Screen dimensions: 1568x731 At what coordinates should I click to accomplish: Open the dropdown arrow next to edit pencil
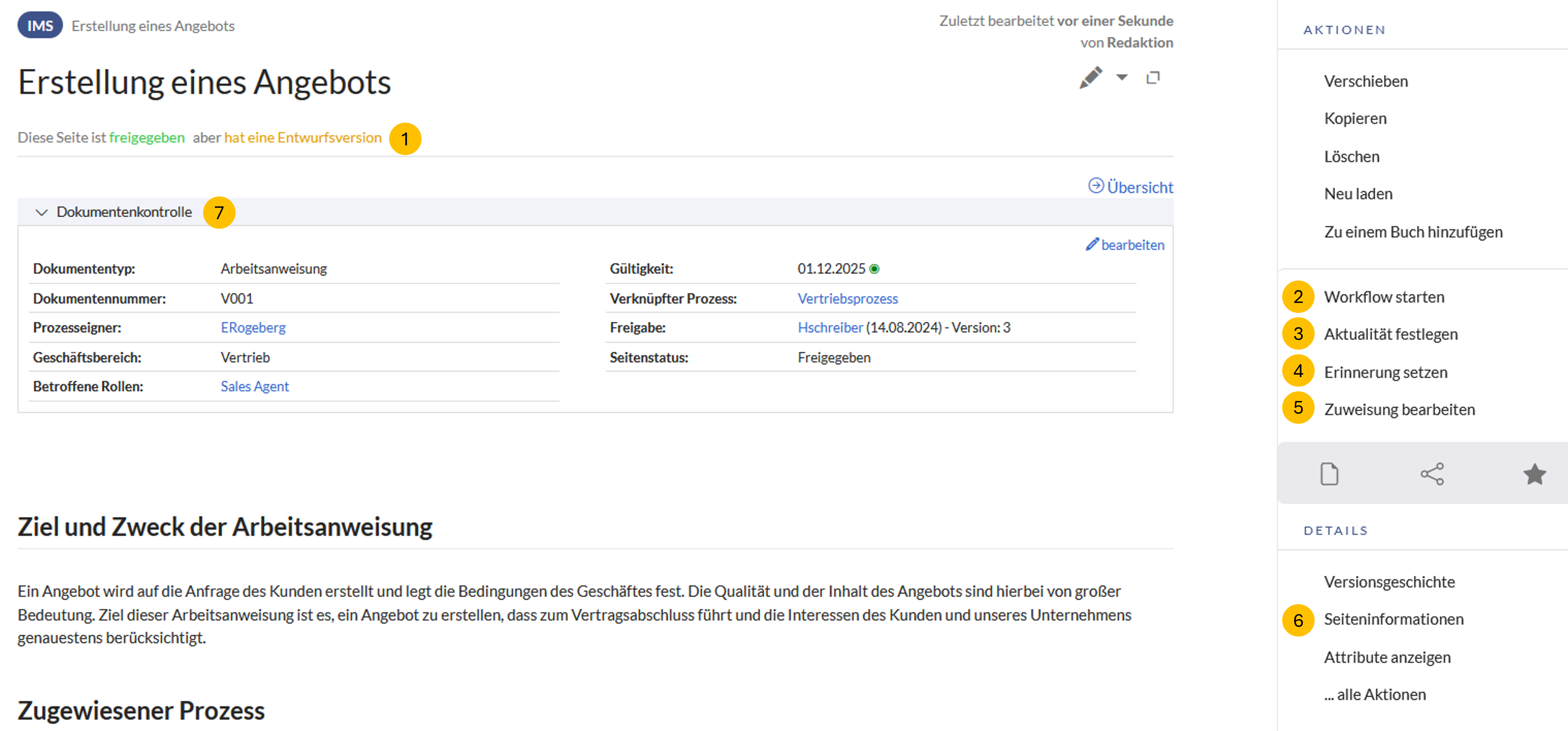click(x=1121, y=77)
